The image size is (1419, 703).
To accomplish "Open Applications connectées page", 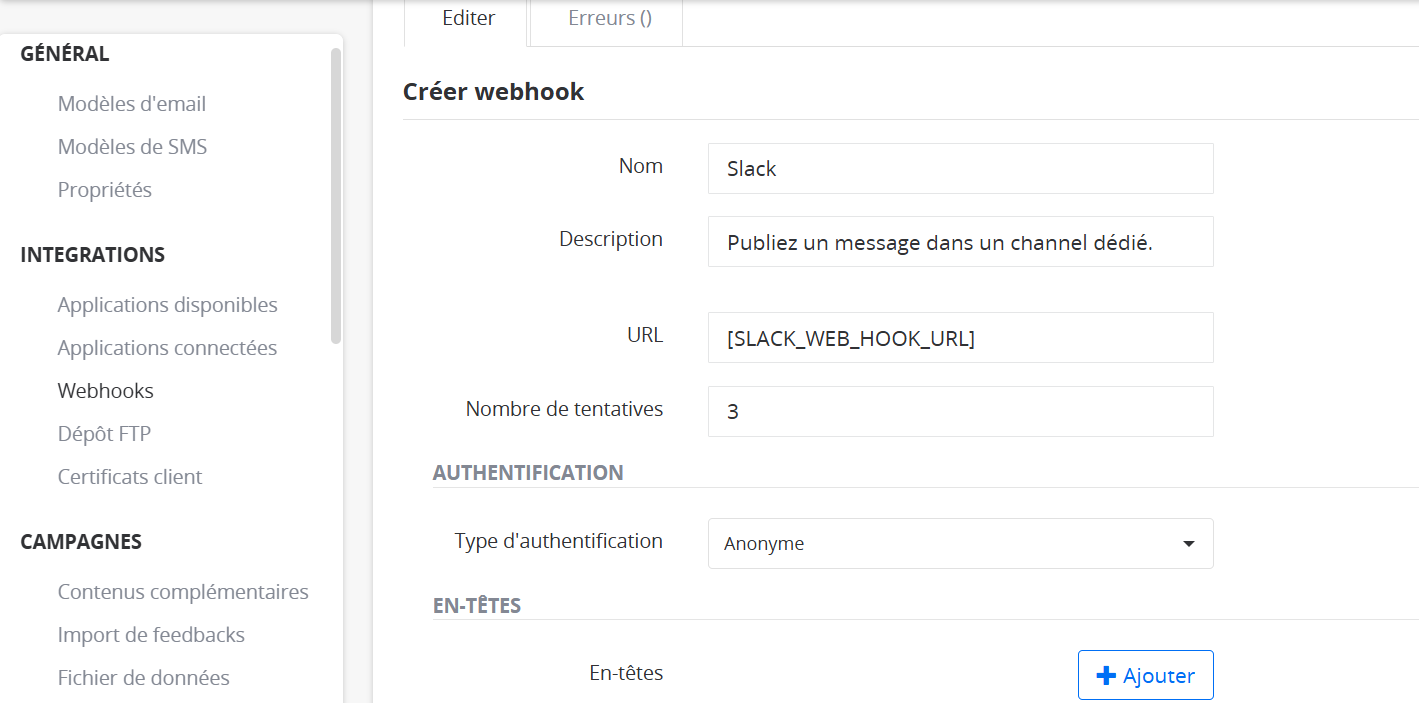I will coord(167,348).
